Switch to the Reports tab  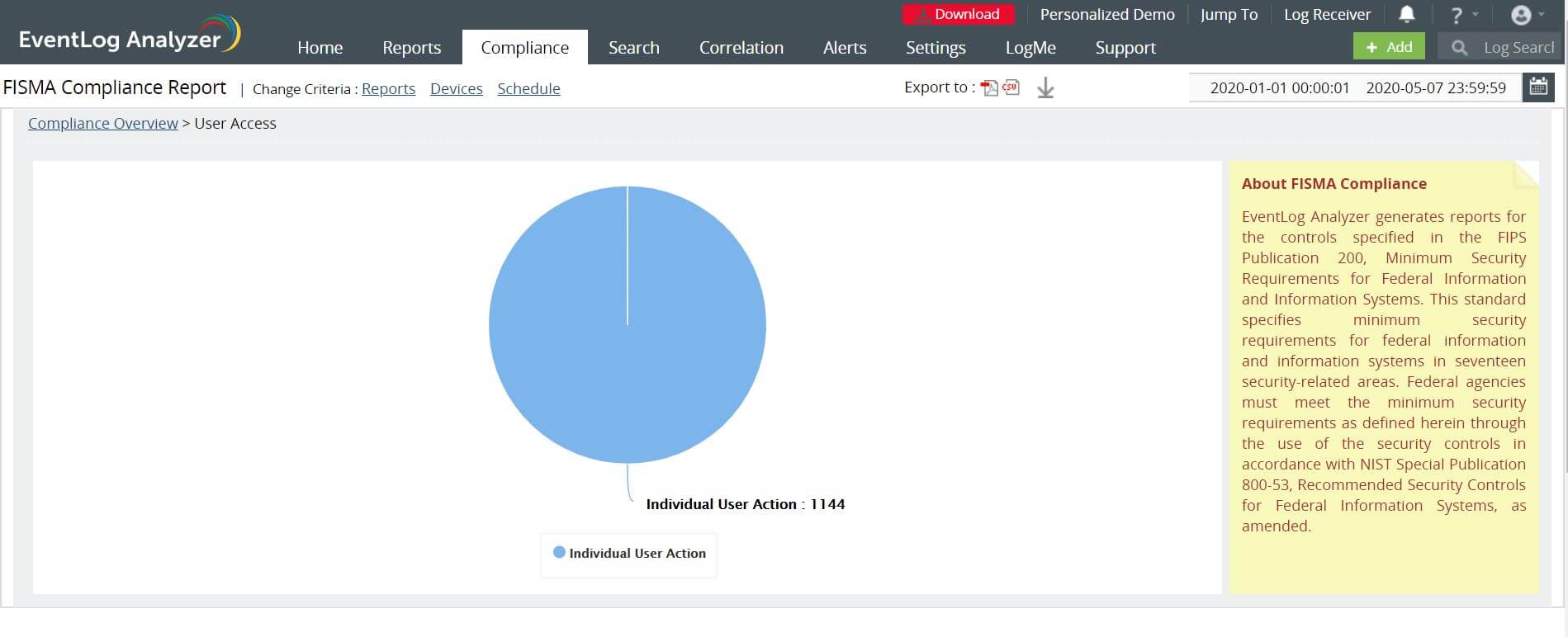tap(411, 48)
